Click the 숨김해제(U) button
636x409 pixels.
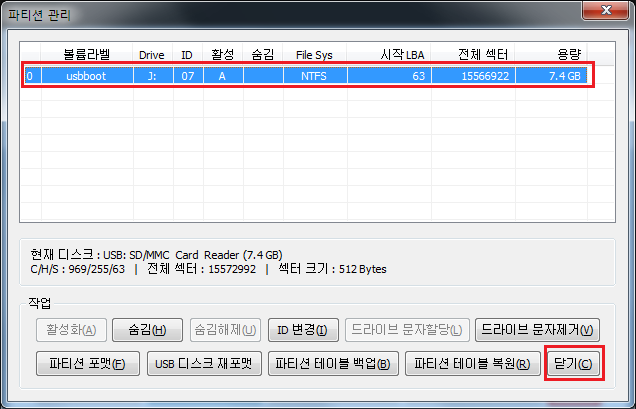226,329
